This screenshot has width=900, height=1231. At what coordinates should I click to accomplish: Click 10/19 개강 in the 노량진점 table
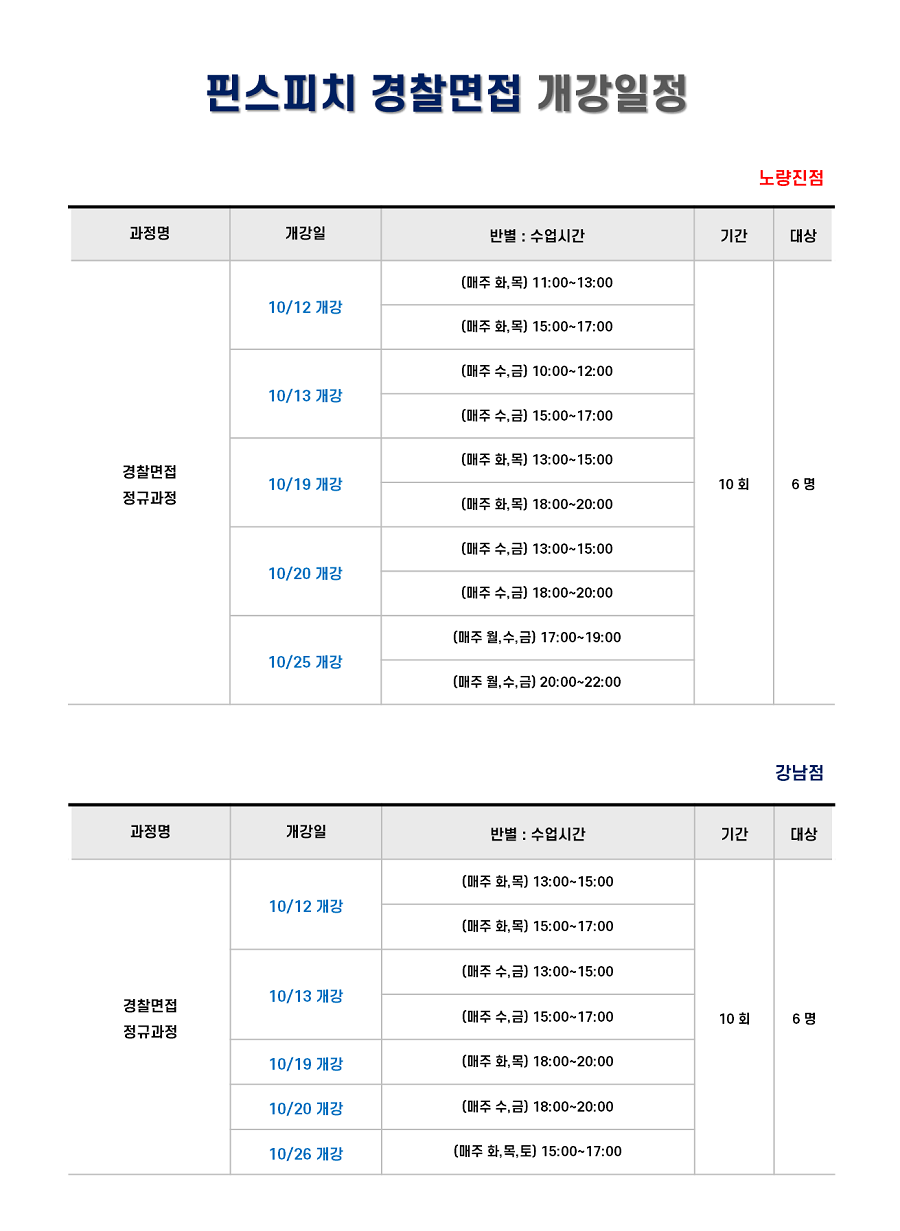point(305,484)
